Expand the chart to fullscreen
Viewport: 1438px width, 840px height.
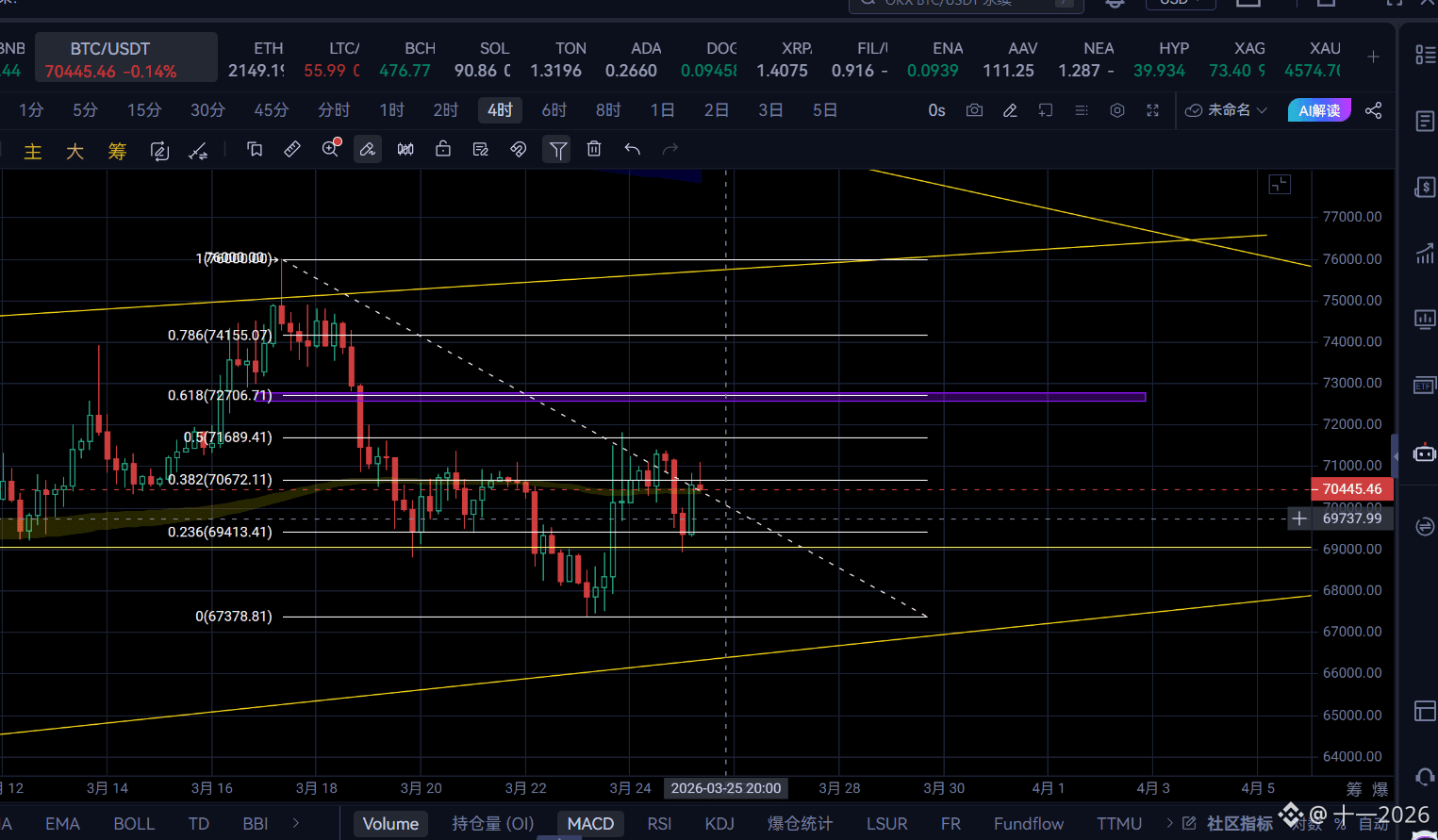tap(1152, 110)
